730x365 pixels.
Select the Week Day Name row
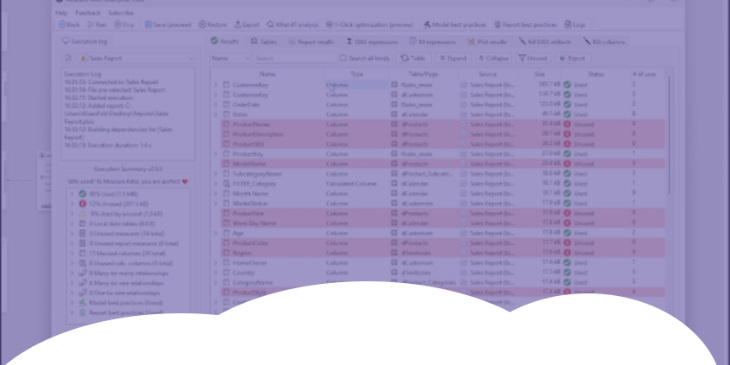443,223
